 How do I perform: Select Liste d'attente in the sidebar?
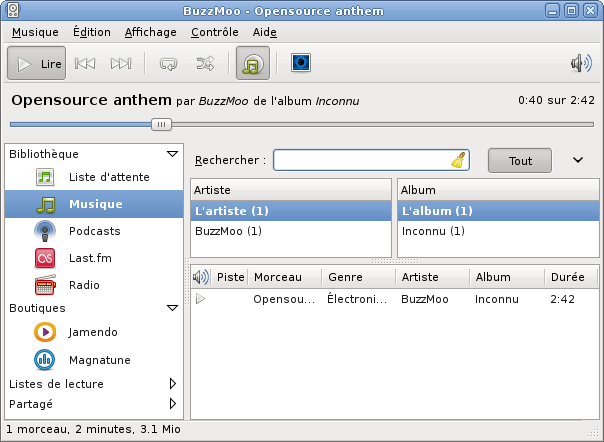(x=94, y=177)
